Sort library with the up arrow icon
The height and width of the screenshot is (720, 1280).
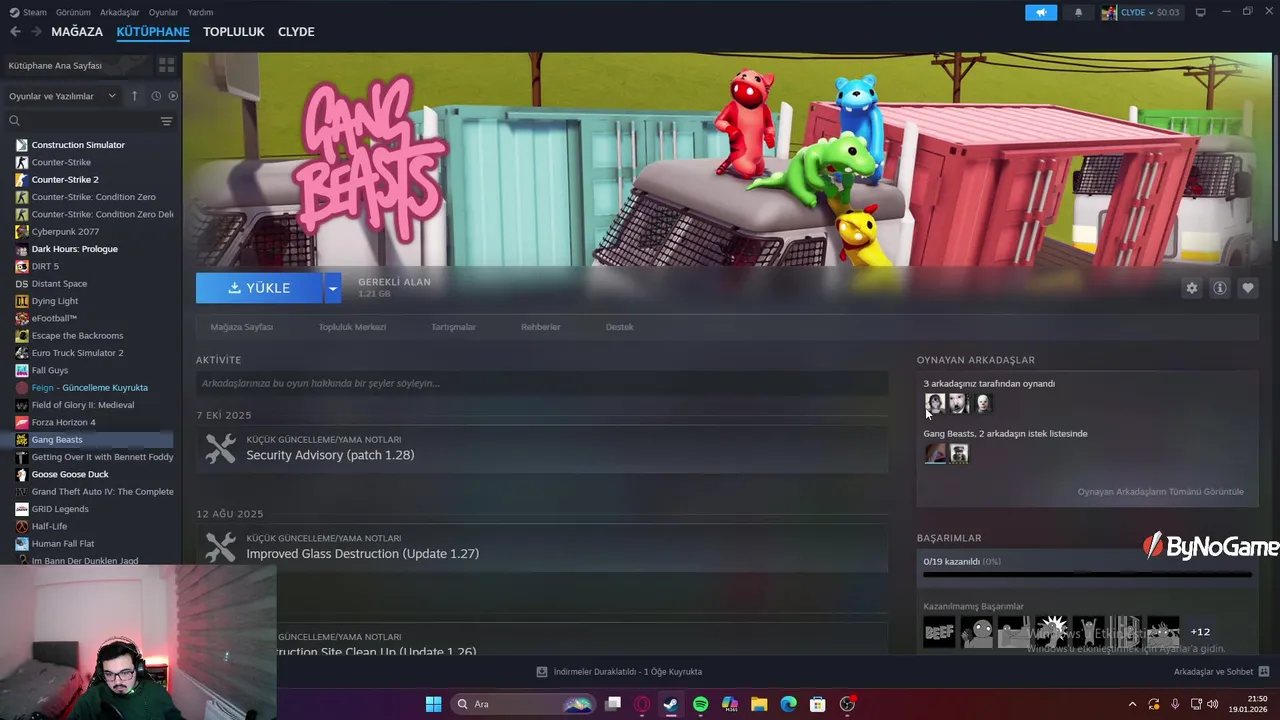tap(135, 96)
